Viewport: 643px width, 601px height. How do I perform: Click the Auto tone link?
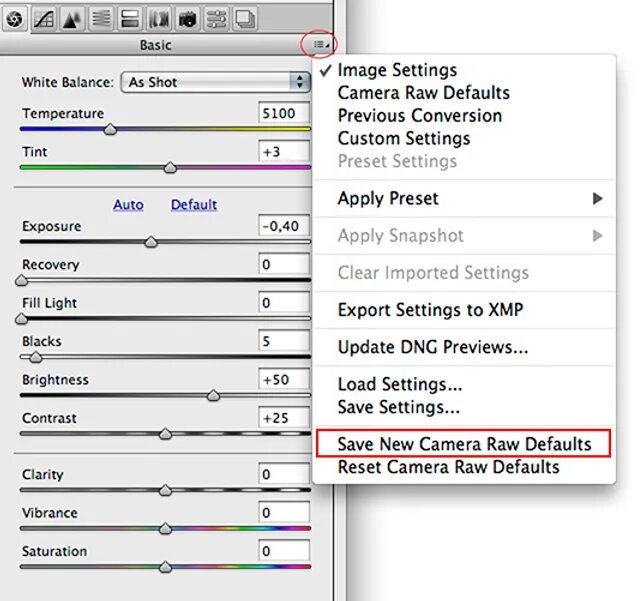tap(128, 205)
